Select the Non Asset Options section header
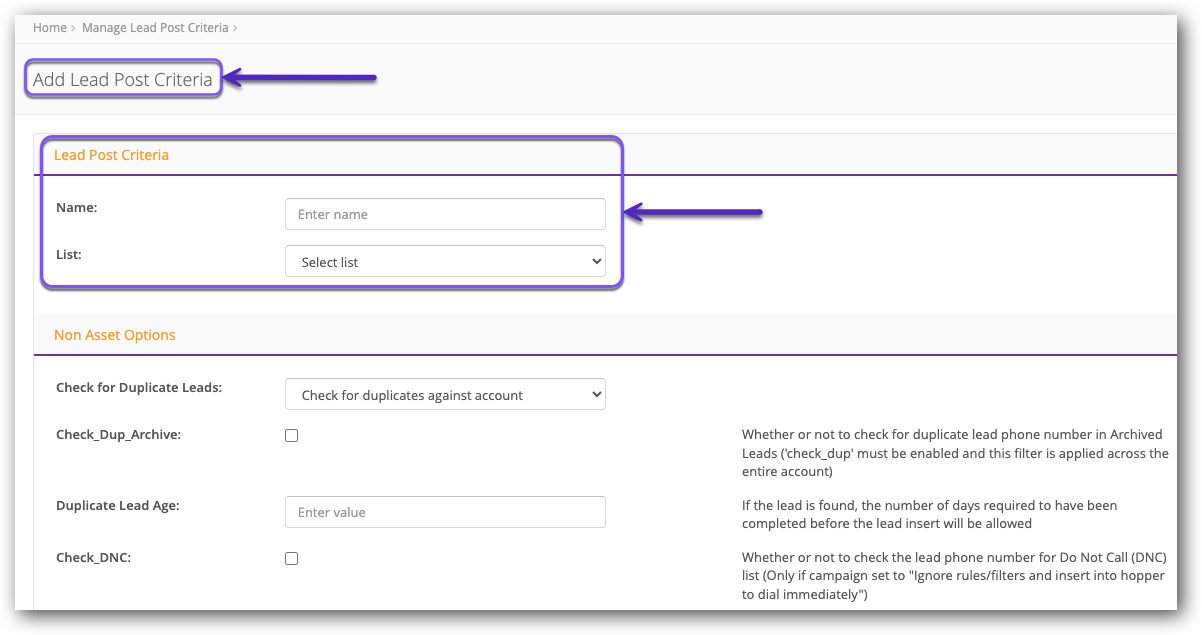The height and width of the screenshot is (635, 1202). pyautogui.click(x=115, y=335)
